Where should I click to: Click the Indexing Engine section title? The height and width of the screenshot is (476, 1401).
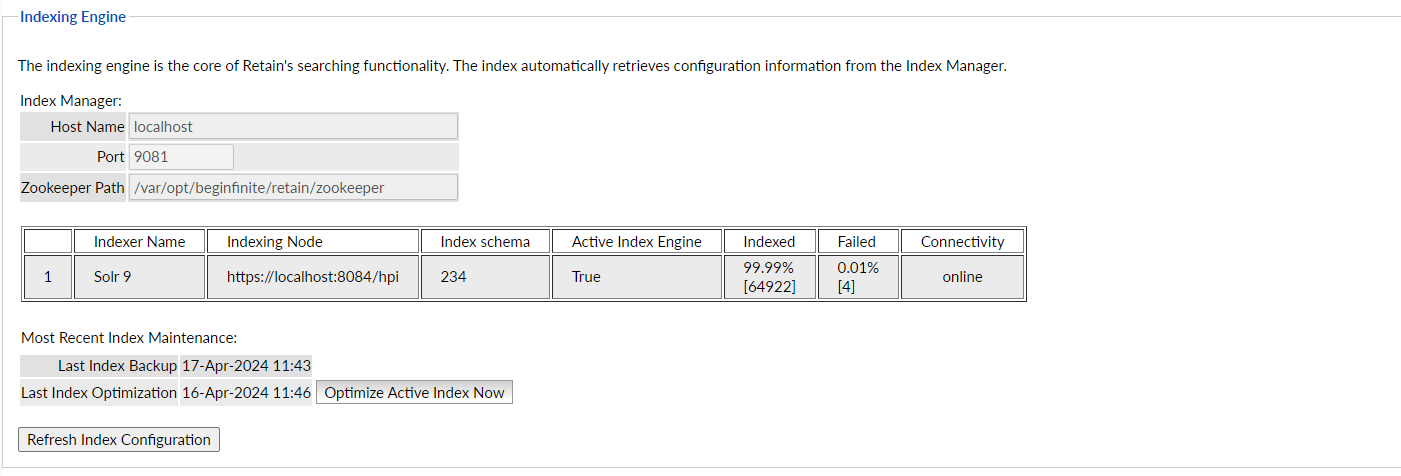click(73, 17)
